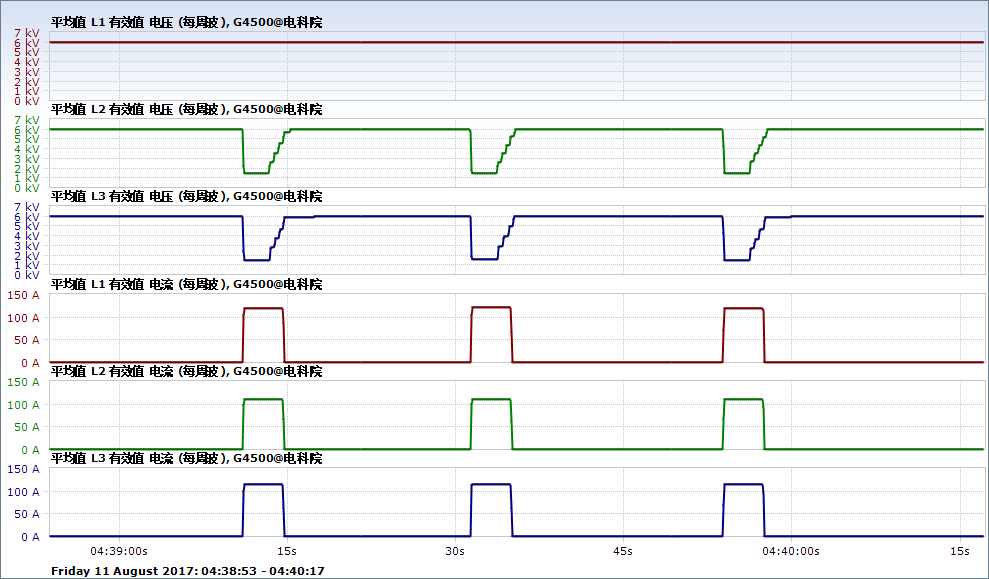The width and height of the screenshot is (989, 579).
Task: Select the L2 电压 chart title
Action: (186, 109)
